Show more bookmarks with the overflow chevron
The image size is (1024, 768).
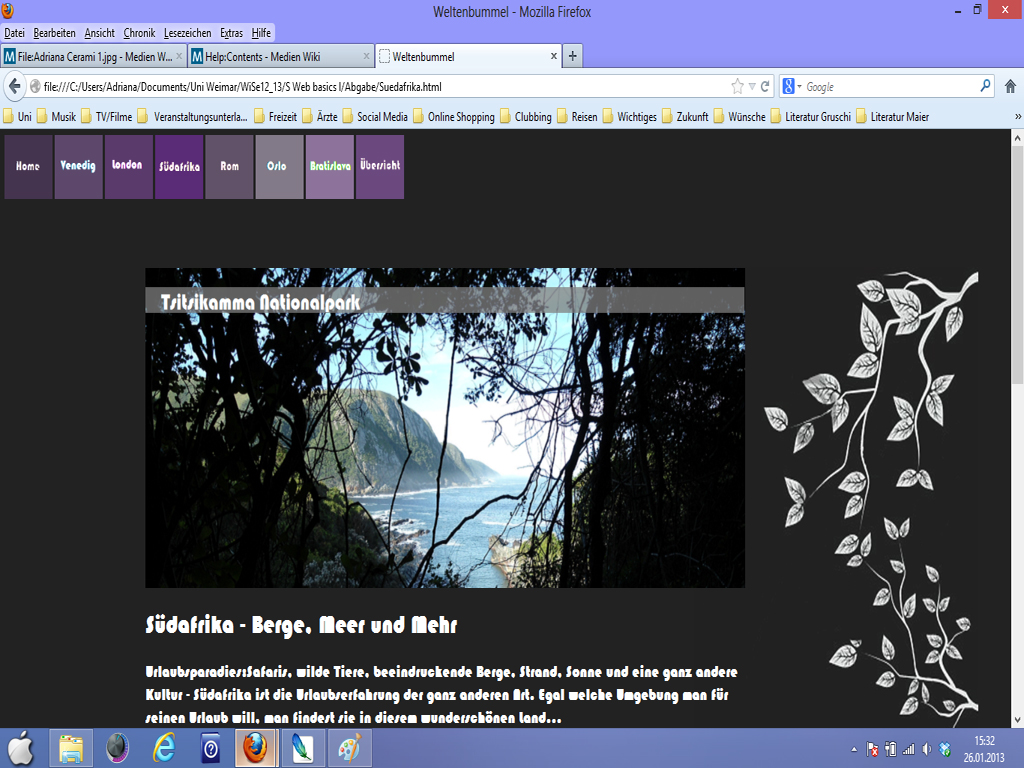point(1017,116)
